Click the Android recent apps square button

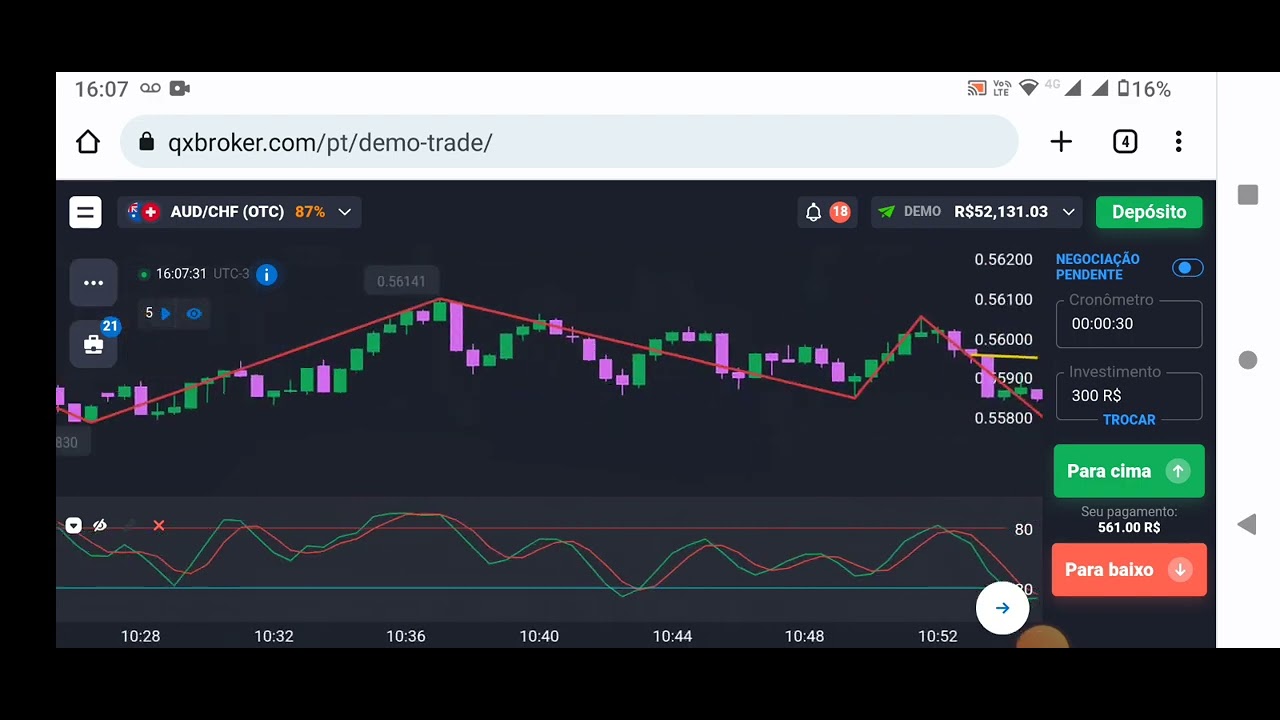tap(1248, 195)
